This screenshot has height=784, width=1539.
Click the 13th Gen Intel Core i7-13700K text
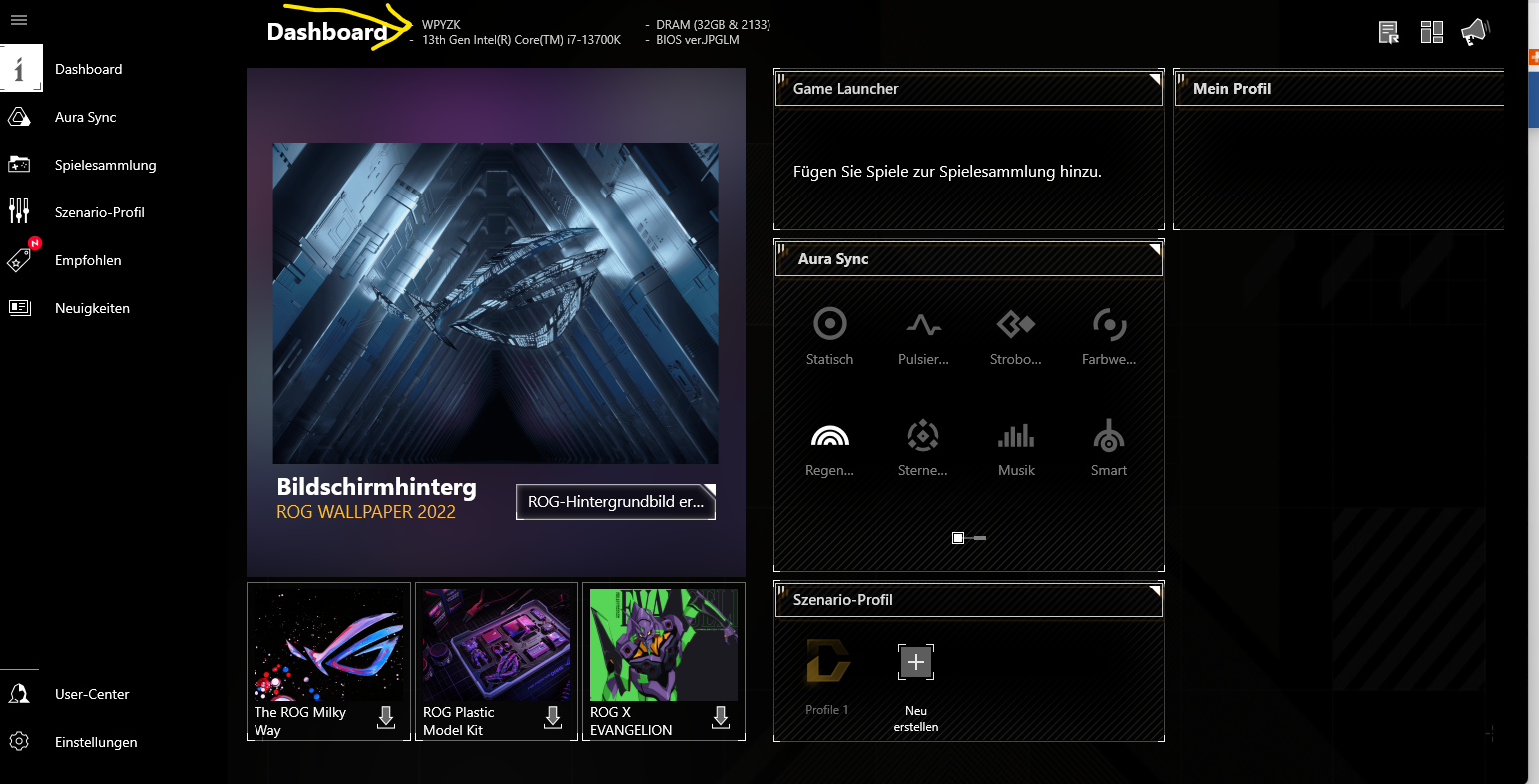(x=521, y=40)
